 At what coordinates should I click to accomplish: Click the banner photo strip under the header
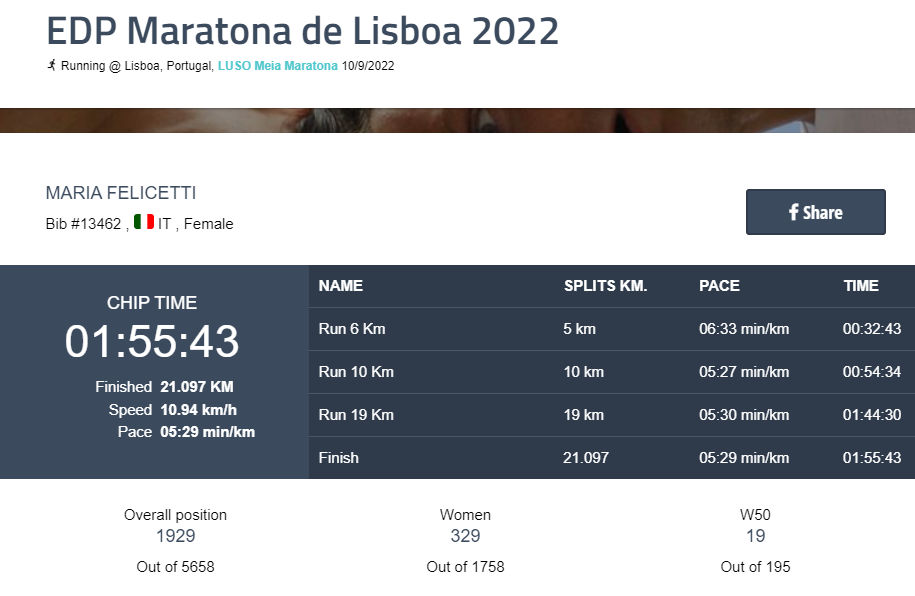point(457,120)
